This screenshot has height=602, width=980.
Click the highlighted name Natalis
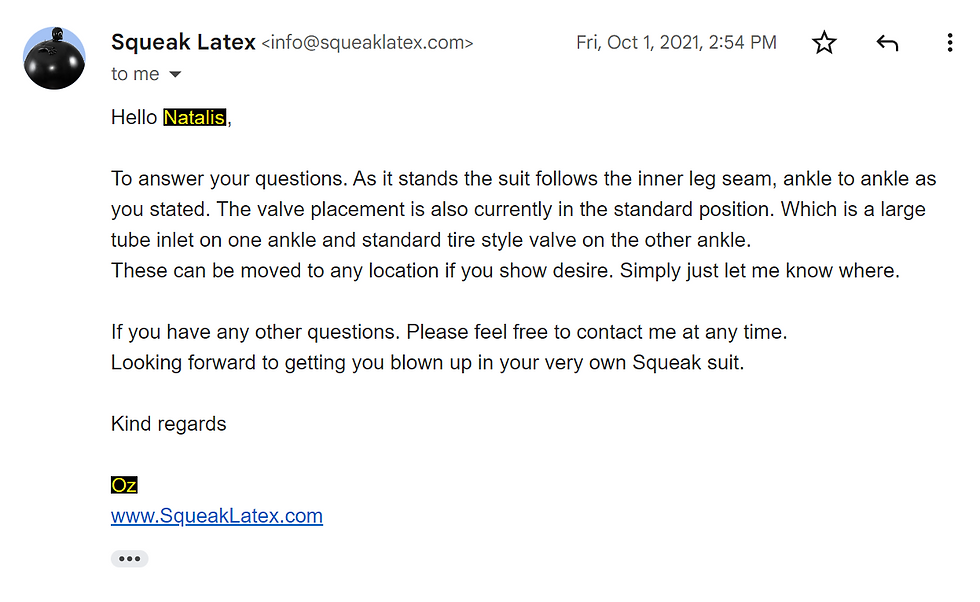pyautogui.click(x=195, y=118)
